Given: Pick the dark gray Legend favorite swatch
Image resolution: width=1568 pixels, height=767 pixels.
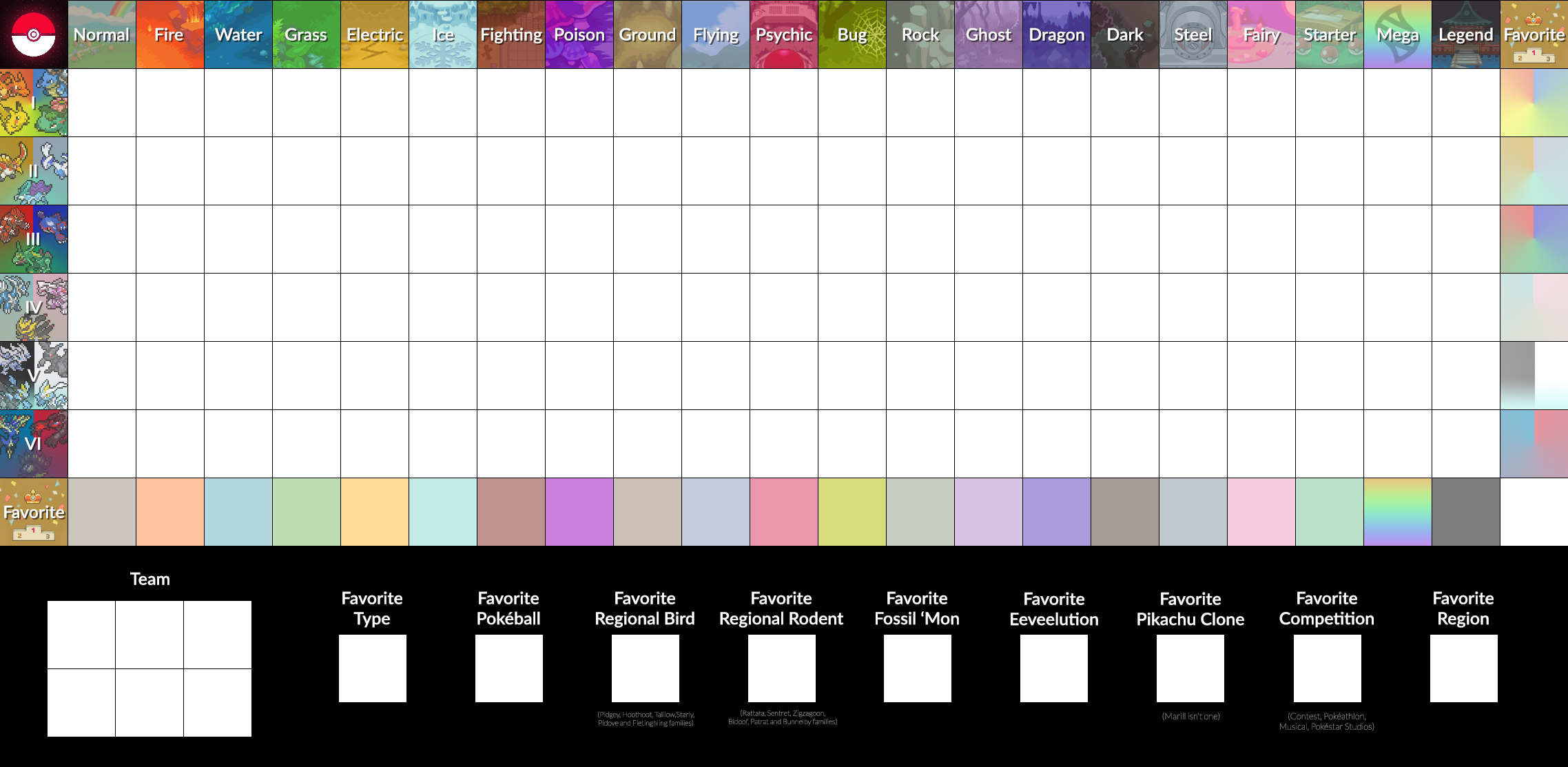Looking at the screenshot, I should tap(1466, 512).
